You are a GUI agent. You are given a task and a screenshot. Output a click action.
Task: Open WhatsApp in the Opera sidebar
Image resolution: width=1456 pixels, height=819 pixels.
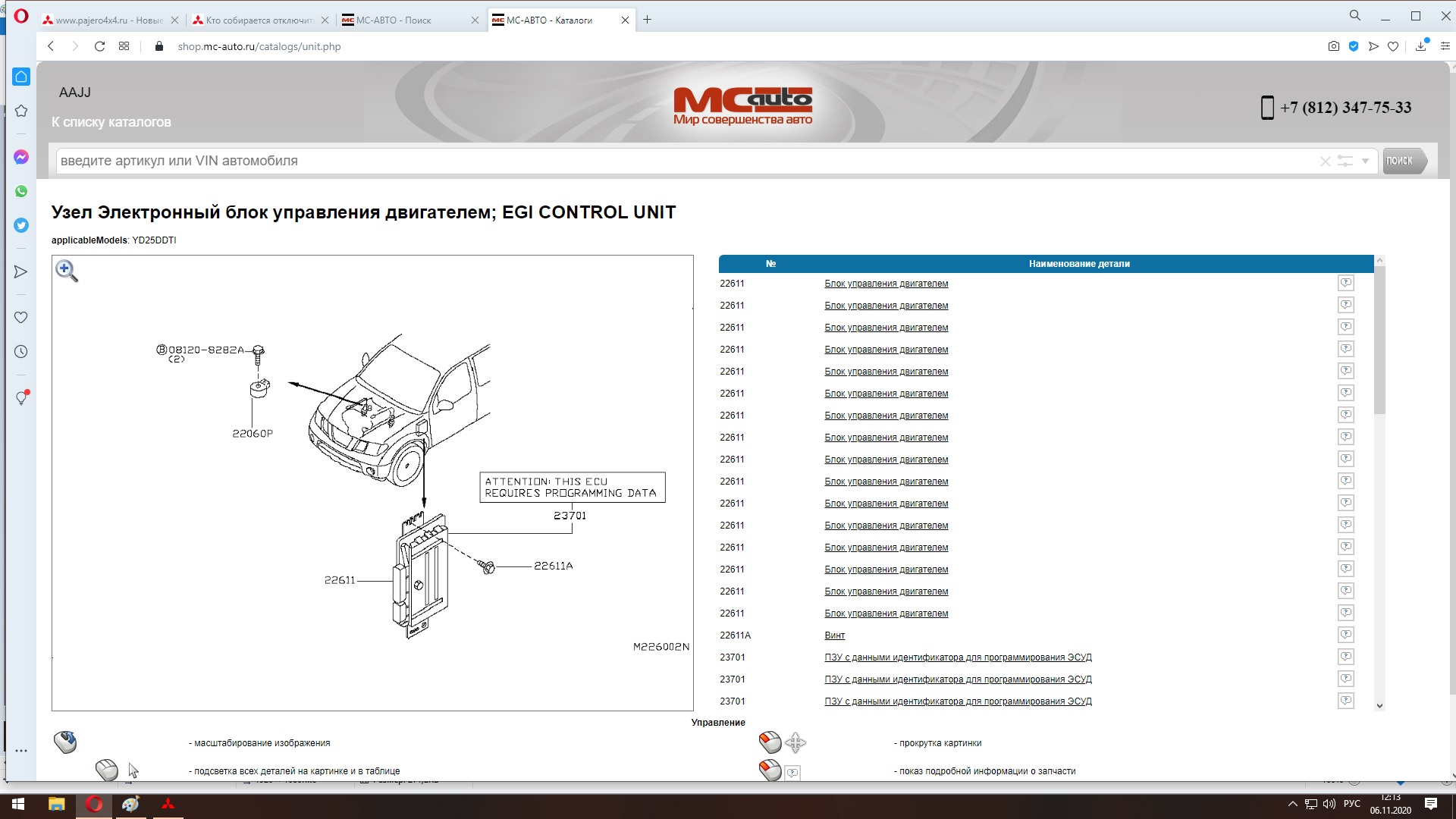(21, 191)
